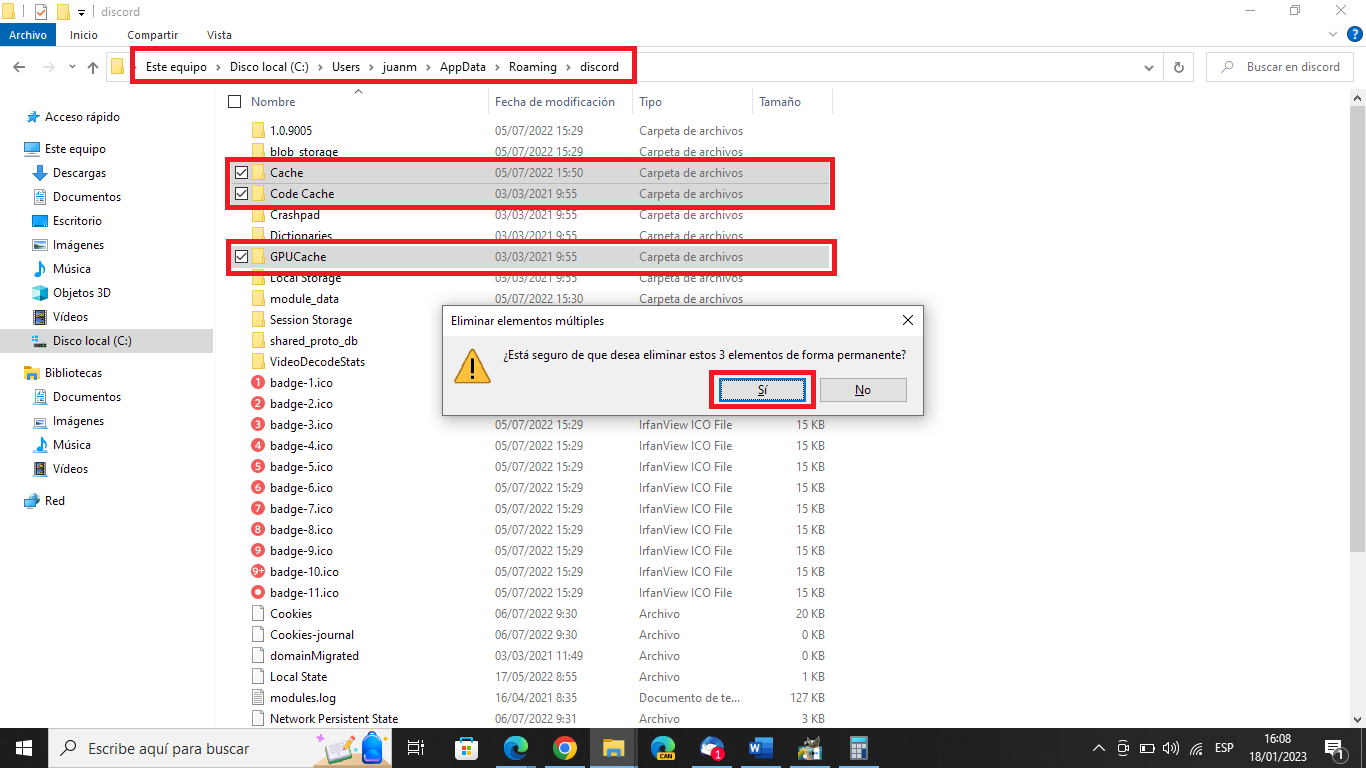Click the Descargas icon in the navigation pane
This screenshot has width=1366, height=768.
40,173
